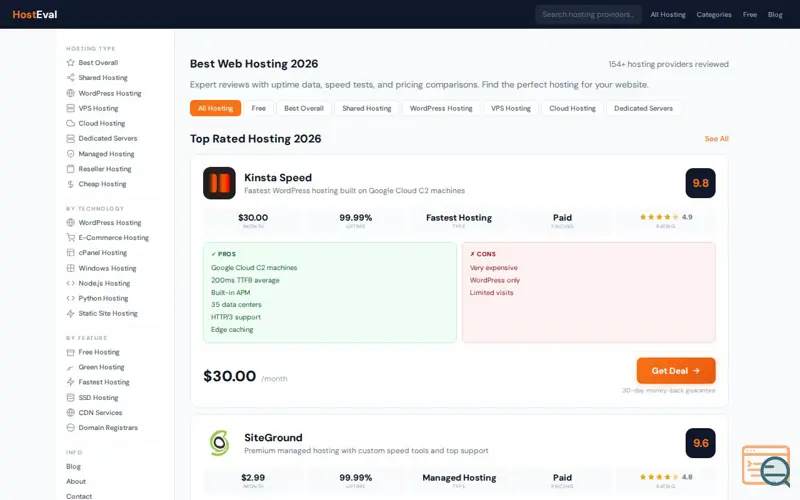The height and width of the screenshot is (500, 800).
Task: Click the Managed Hosting shield icon
Action: [x=70, y=154]
